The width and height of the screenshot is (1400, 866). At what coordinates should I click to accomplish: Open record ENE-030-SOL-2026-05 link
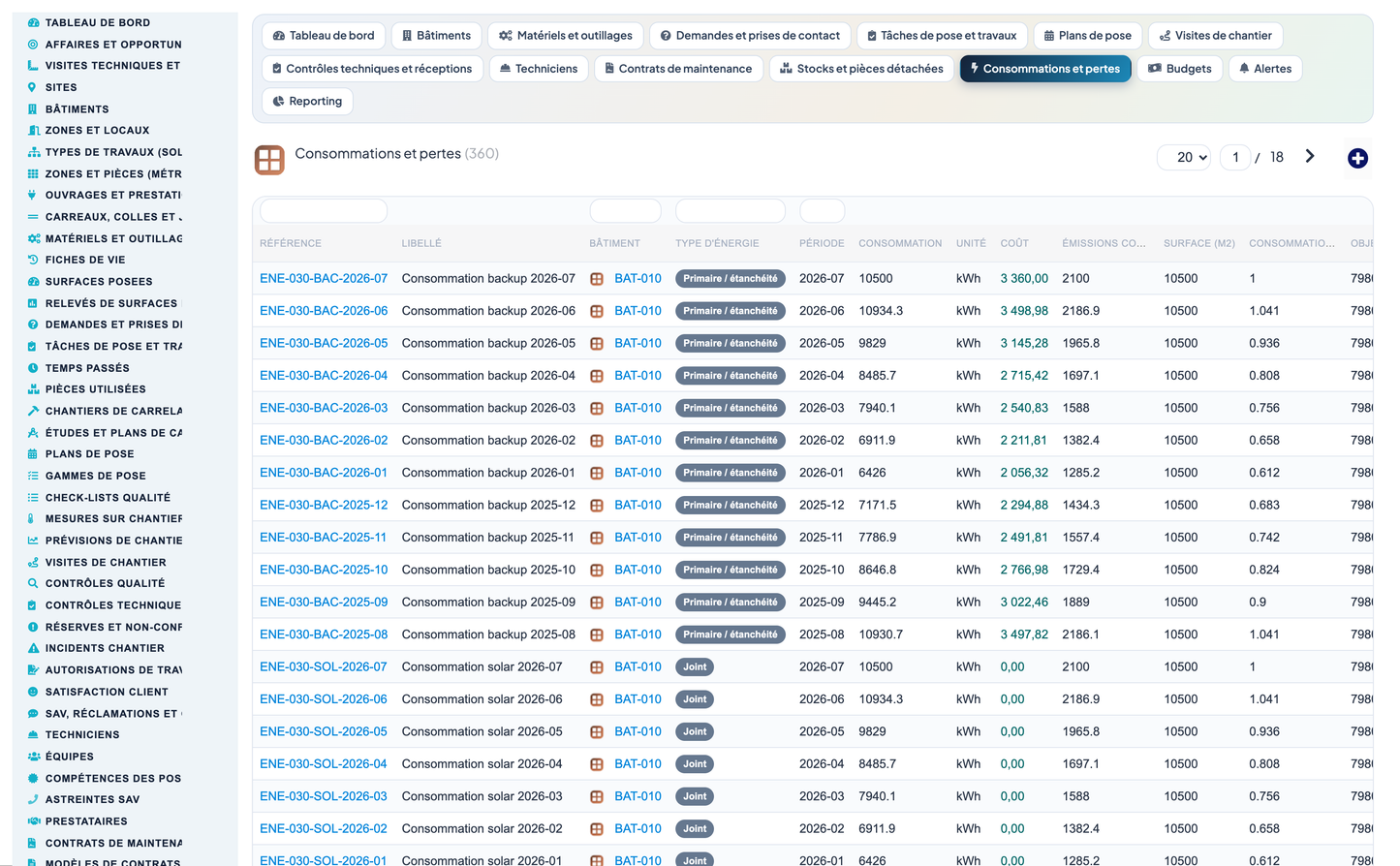click(x=324, y=731)
